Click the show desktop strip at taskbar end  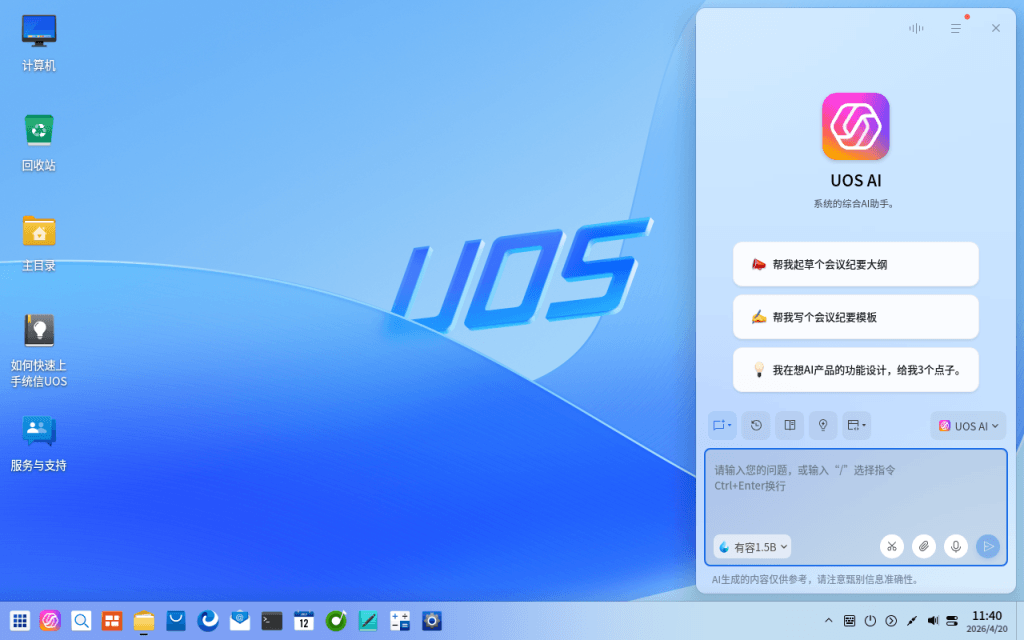tap(1019, 620)
